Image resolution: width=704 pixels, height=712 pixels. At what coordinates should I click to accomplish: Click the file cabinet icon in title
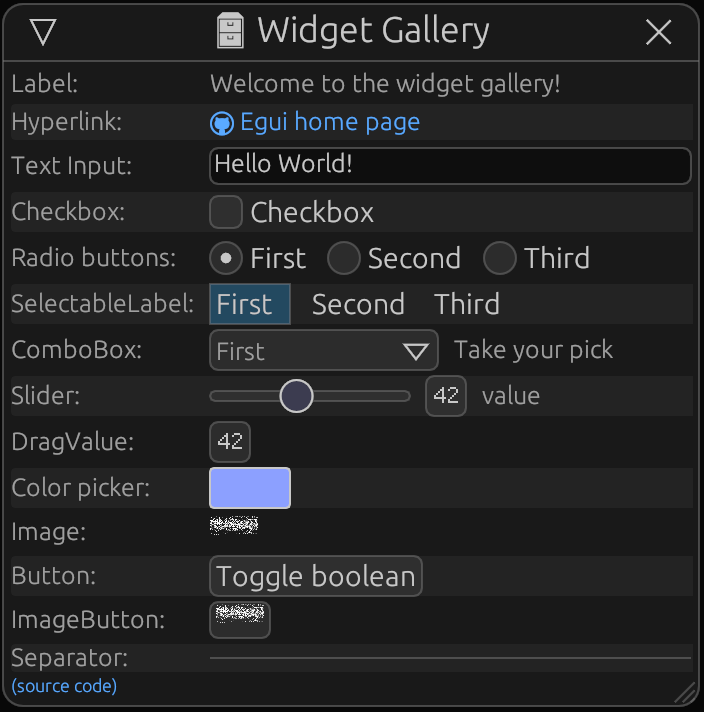pos(231,32)
